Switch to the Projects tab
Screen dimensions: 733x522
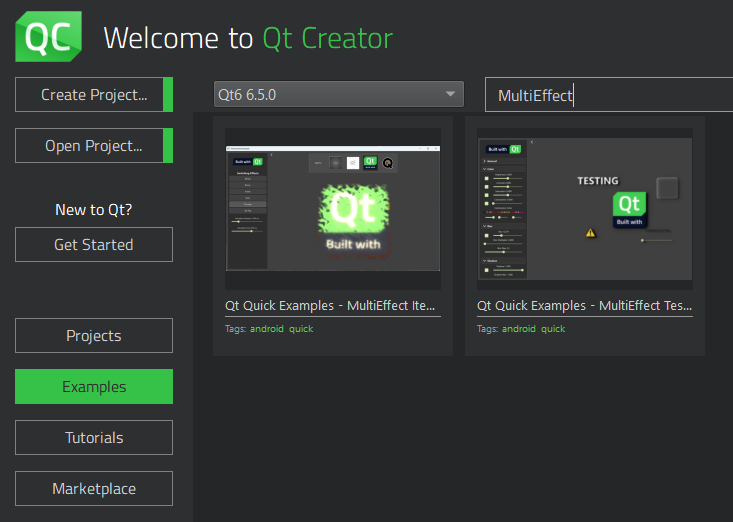coord(94,336)
